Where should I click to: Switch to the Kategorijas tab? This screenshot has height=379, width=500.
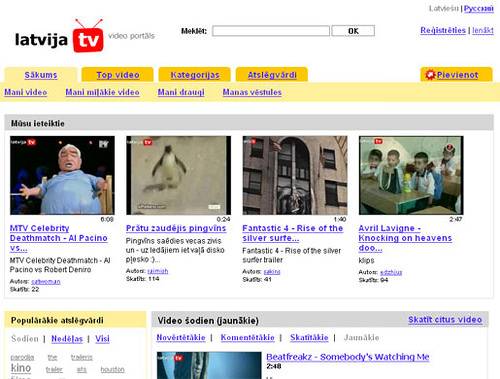195,75
